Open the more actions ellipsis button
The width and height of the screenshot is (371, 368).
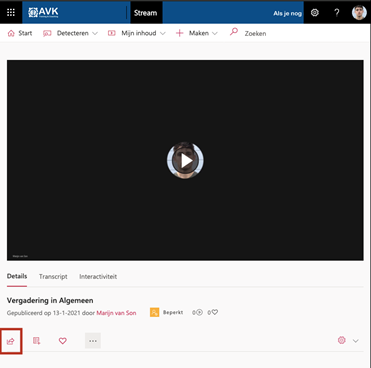(x=93, y=341)
